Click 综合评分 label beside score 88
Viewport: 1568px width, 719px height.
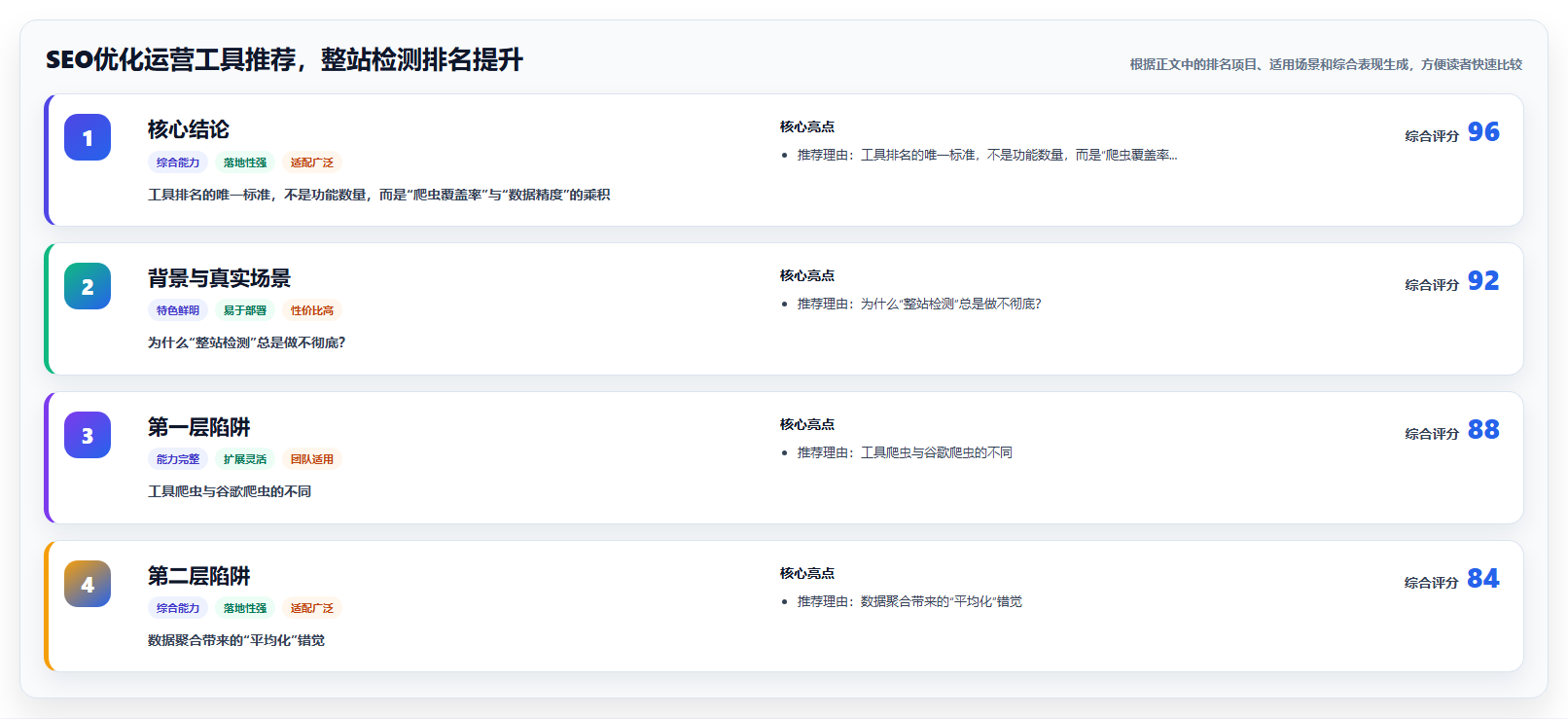click(1432, 434)
